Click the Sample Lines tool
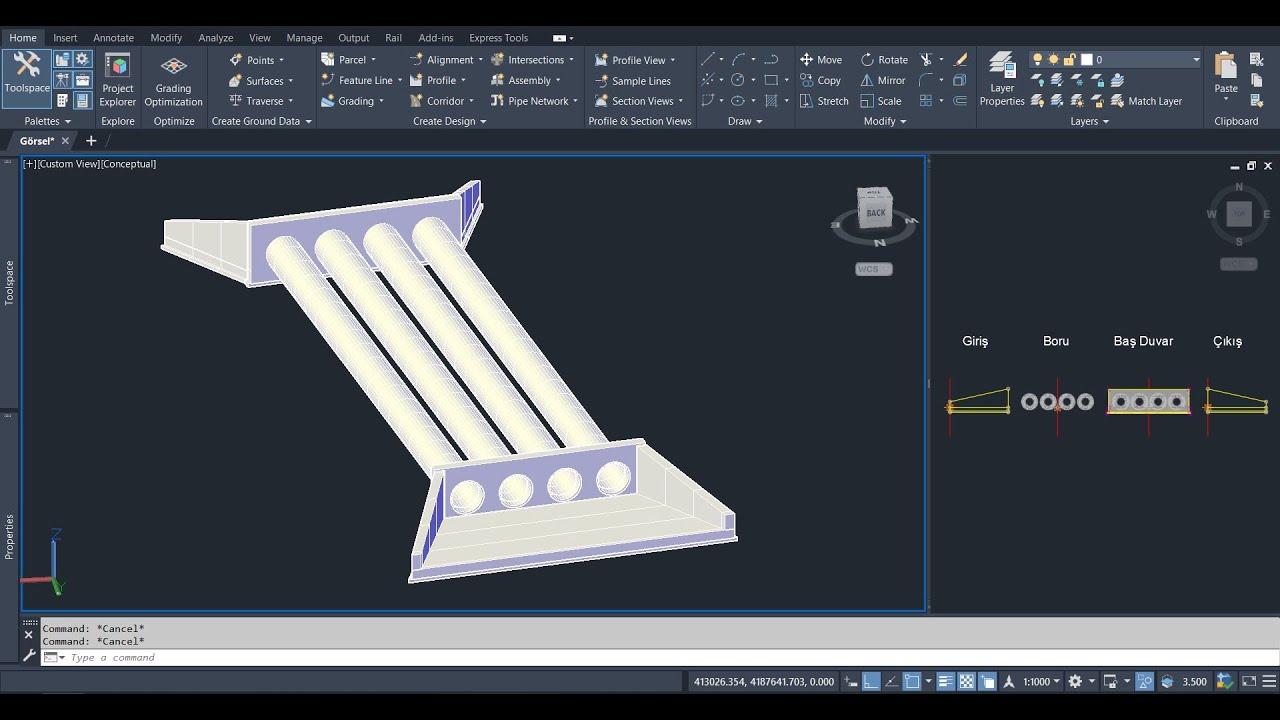Image resolution: width=1280 pixels, height=720 pixels. point(633,81)
